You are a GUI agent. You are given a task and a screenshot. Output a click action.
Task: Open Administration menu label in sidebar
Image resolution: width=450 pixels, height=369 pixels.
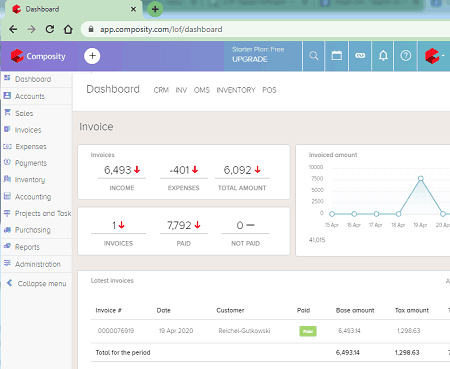38,264
